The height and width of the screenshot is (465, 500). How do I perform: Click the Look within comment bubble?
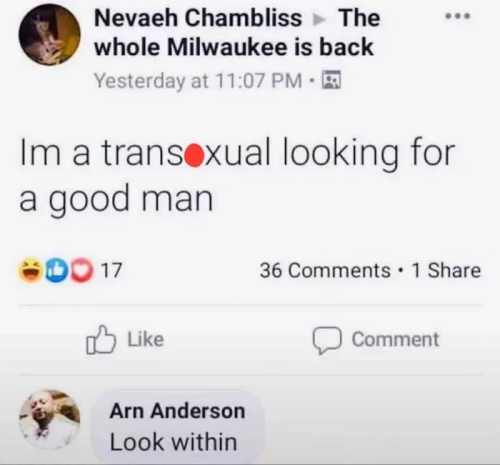(177, 427)
